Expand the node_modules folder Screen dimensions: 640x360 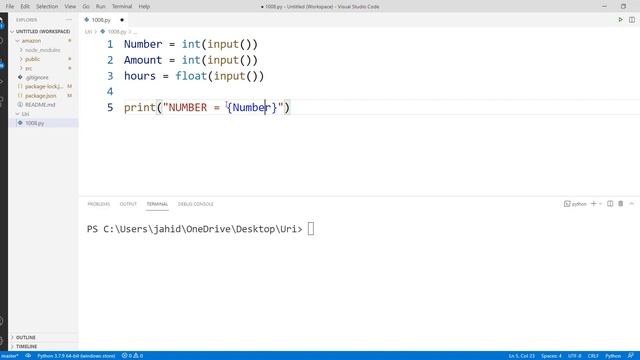click(42, 50)
